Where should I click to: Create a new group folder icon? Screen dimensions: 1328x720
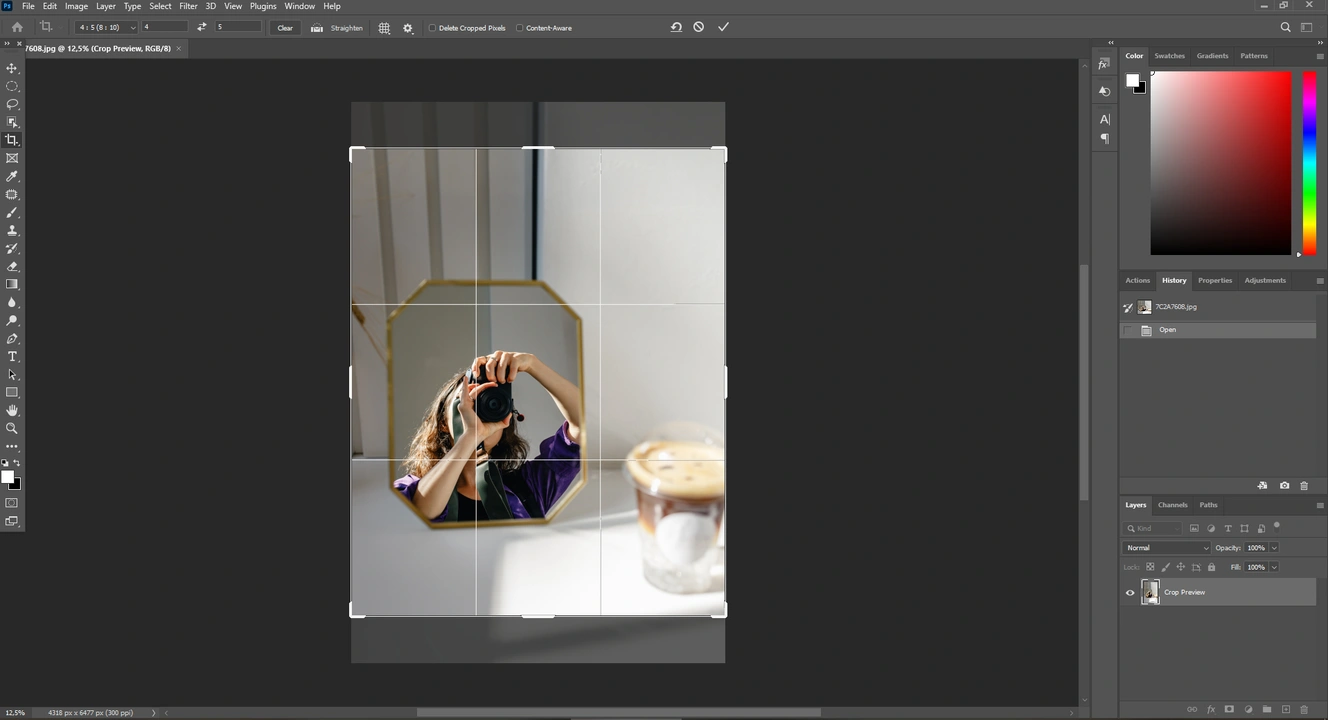pyautogui.click(x=1267, y=709)
